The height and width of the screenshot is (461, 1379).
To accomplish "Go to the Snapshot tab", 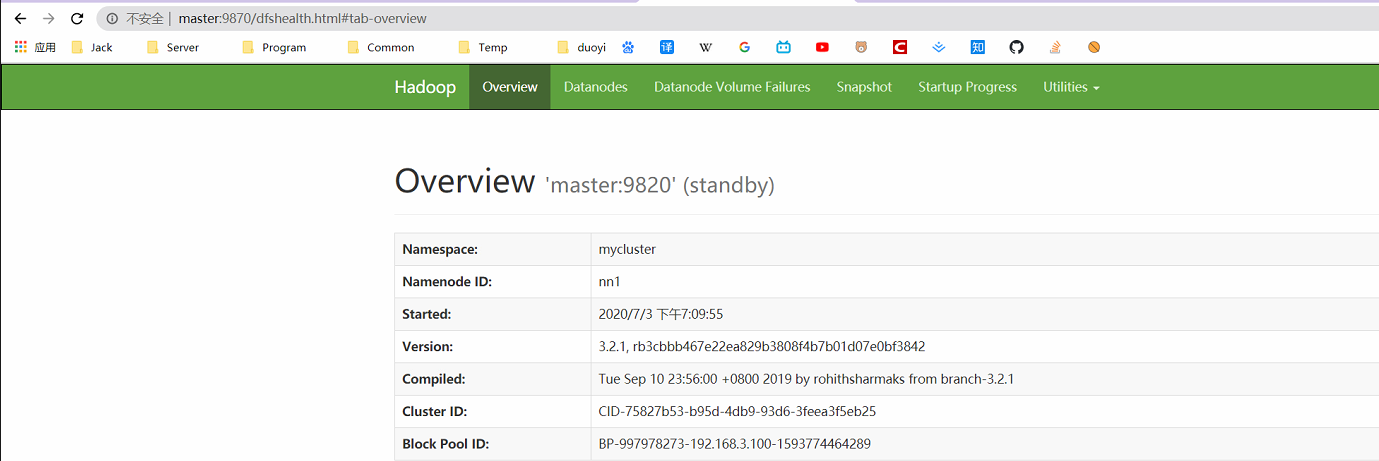I will click(x=864, y=87).
